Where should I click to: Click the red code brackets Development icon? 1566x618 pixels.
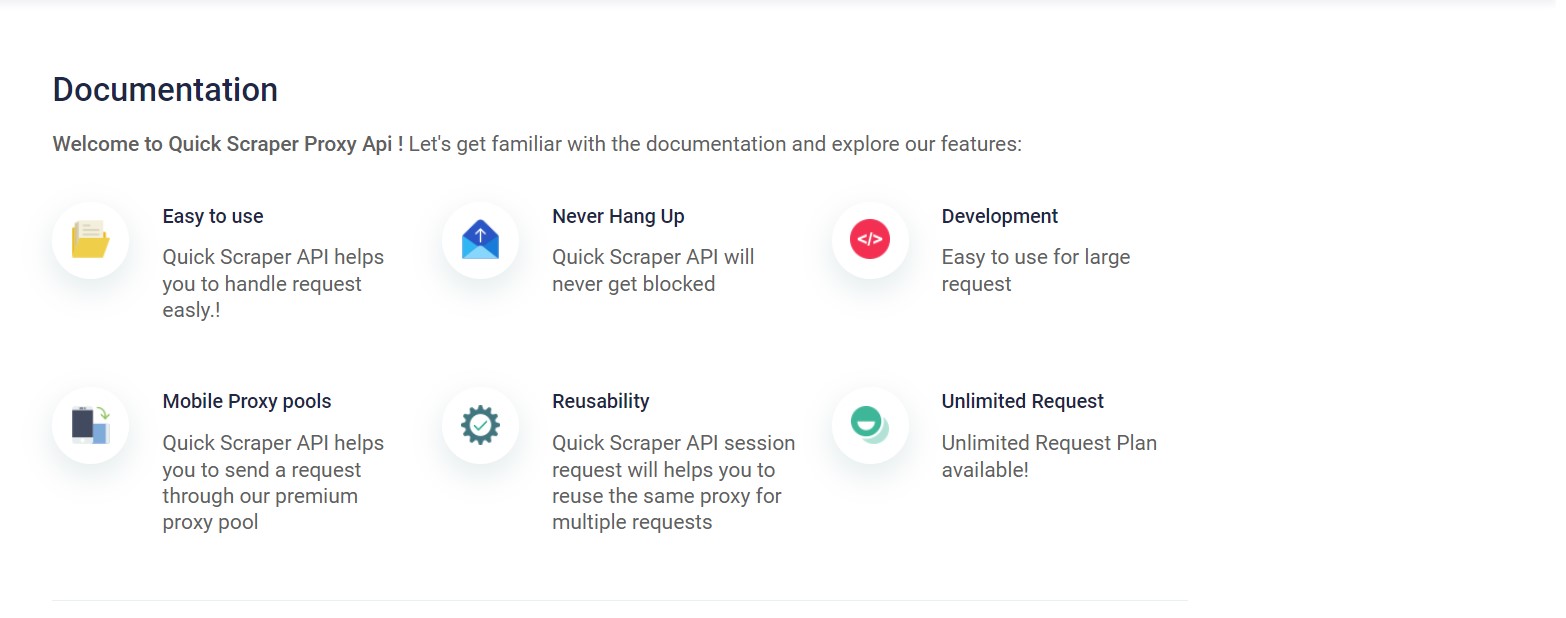pos(870,240)
